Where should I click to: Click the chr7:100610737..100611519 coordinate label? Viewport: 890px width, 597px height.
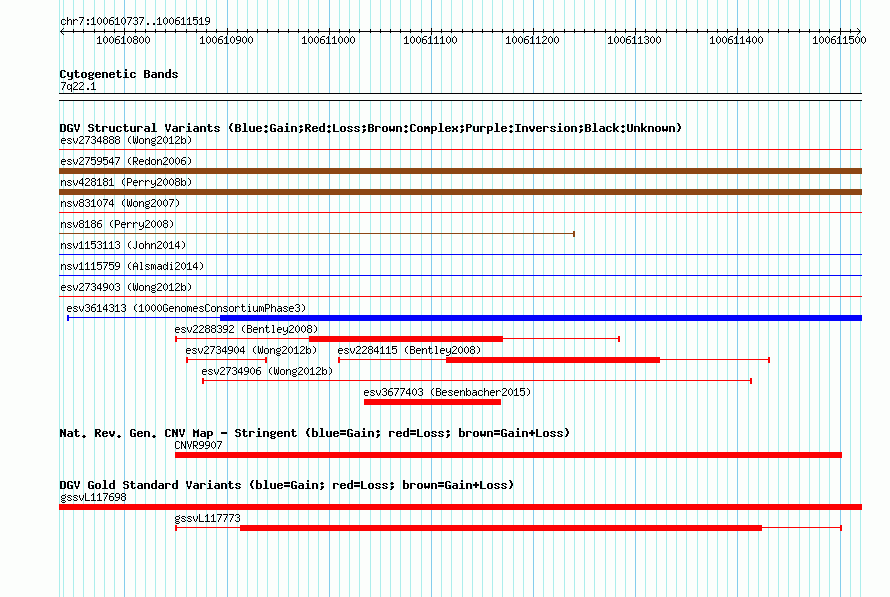click(x=135, y=21)
